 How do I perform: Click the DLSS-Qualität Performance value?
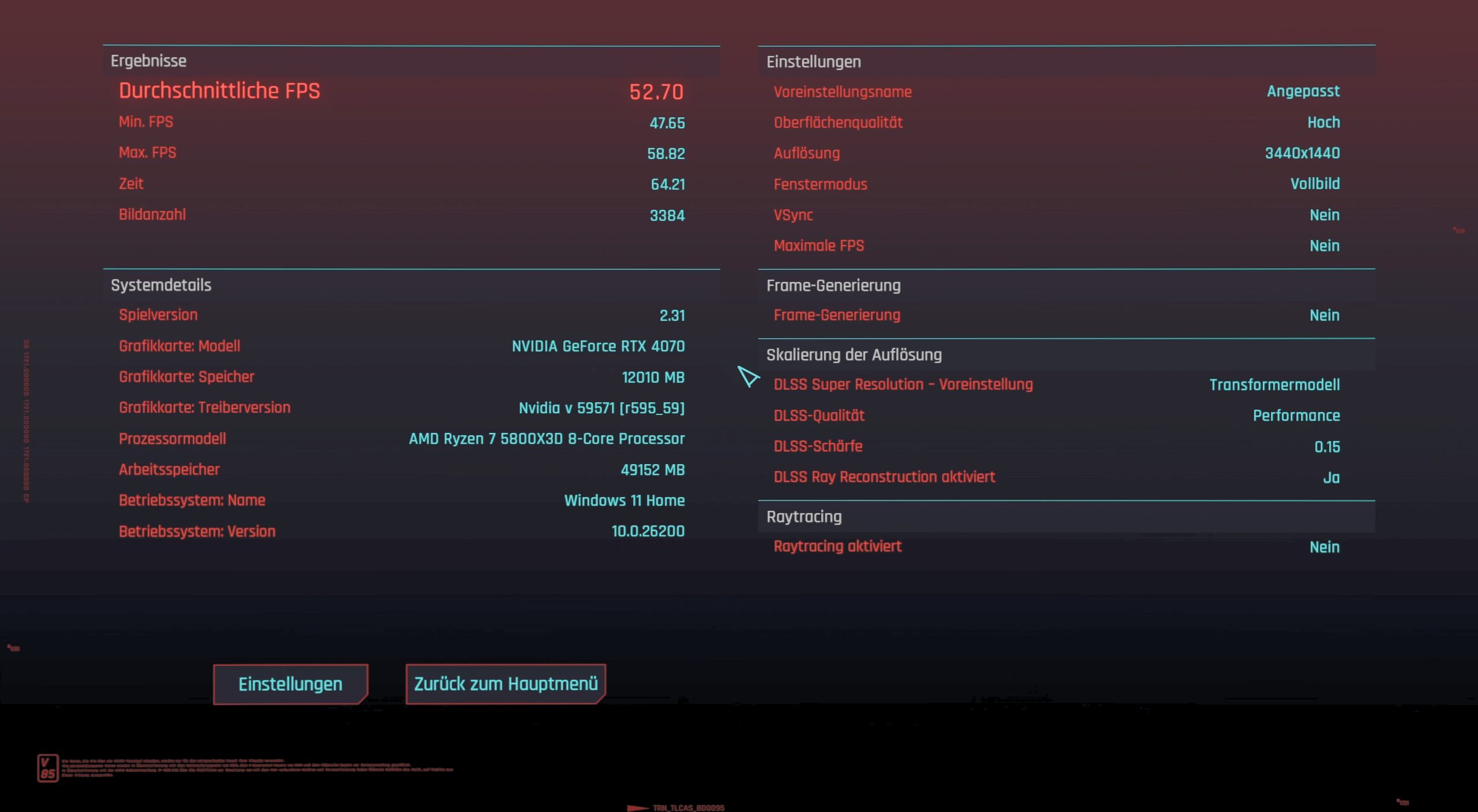1296,416
